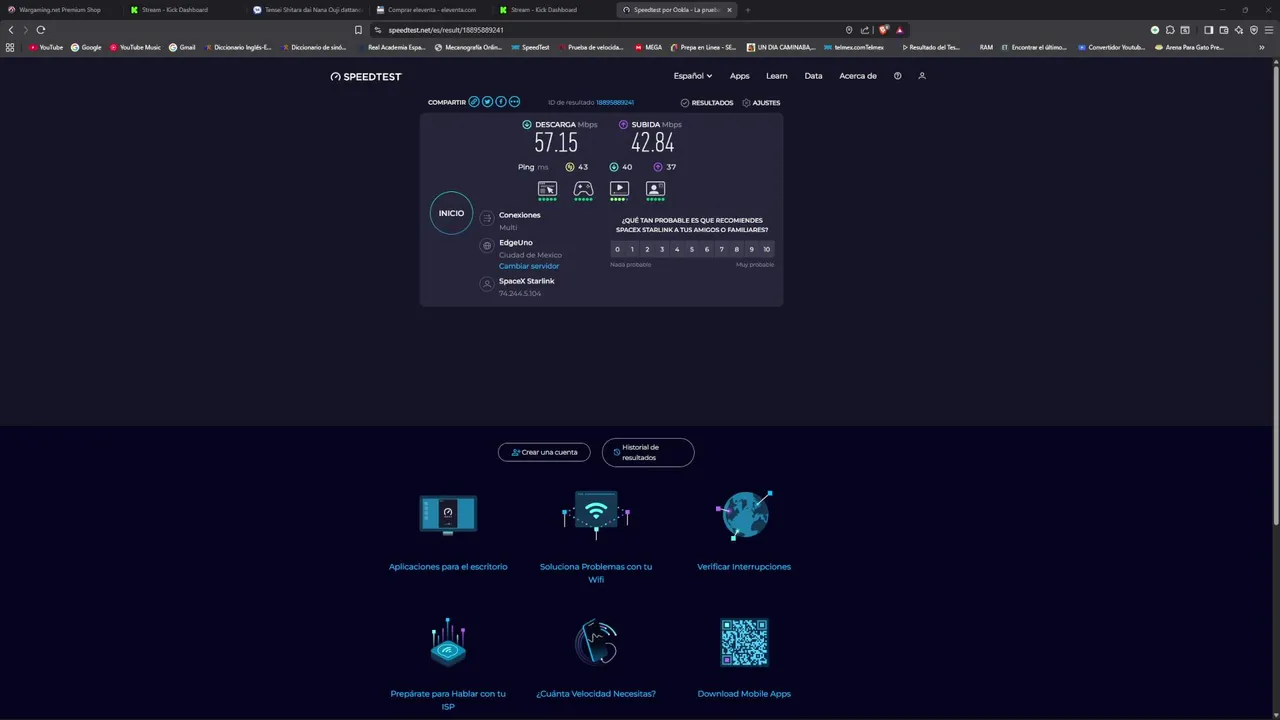Open the bookmarks overflow chevron

[x=1262, y=47]
